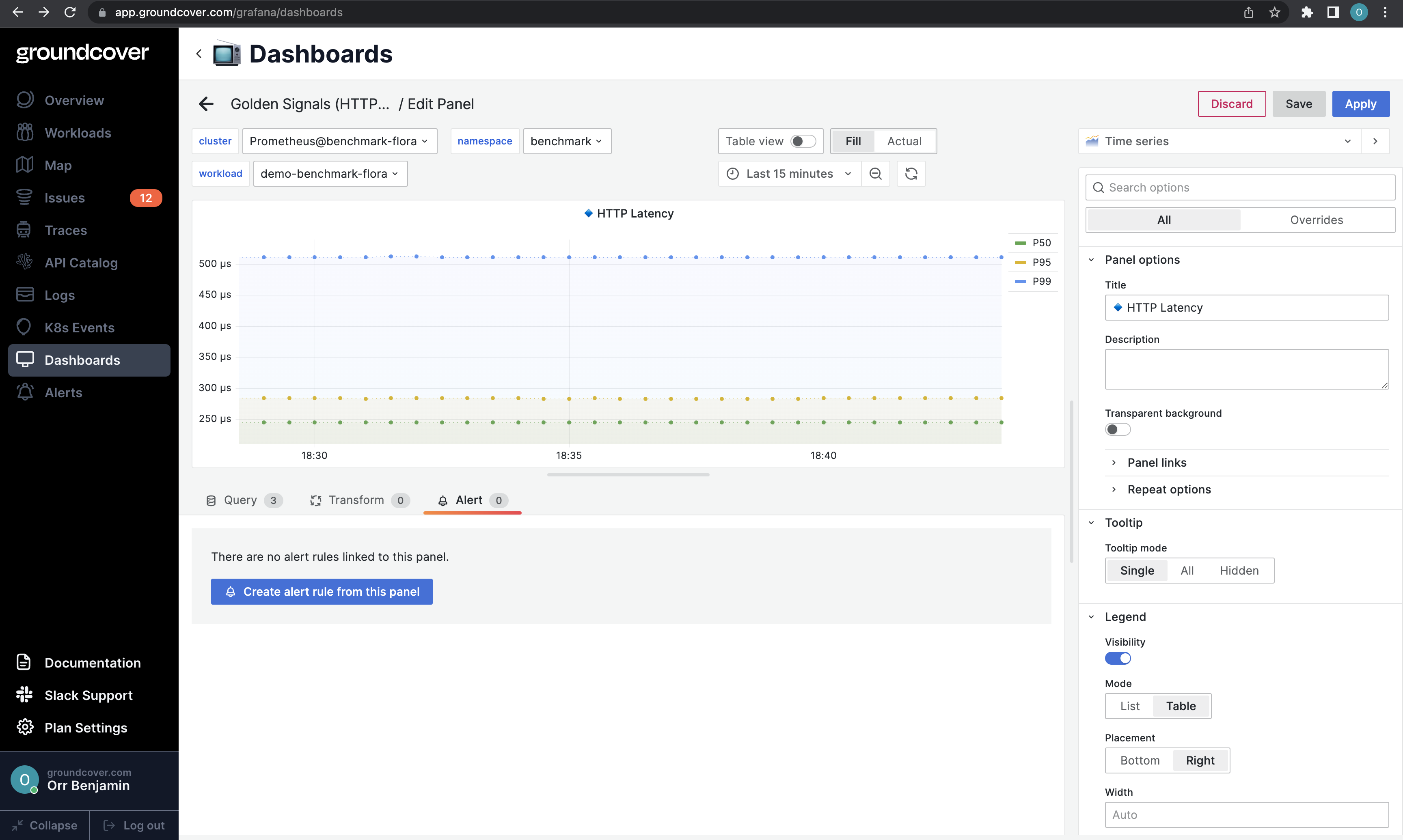Click the Discard button
Viewport: 1403px width, 840px height.
coord(1231,104)
